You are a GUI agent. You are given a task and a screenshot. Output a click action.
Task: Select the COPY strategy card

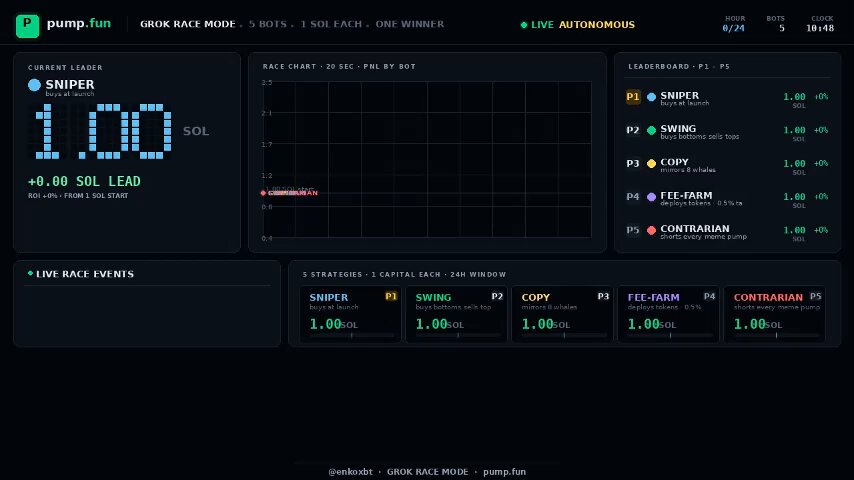click(x=563, y=314)
